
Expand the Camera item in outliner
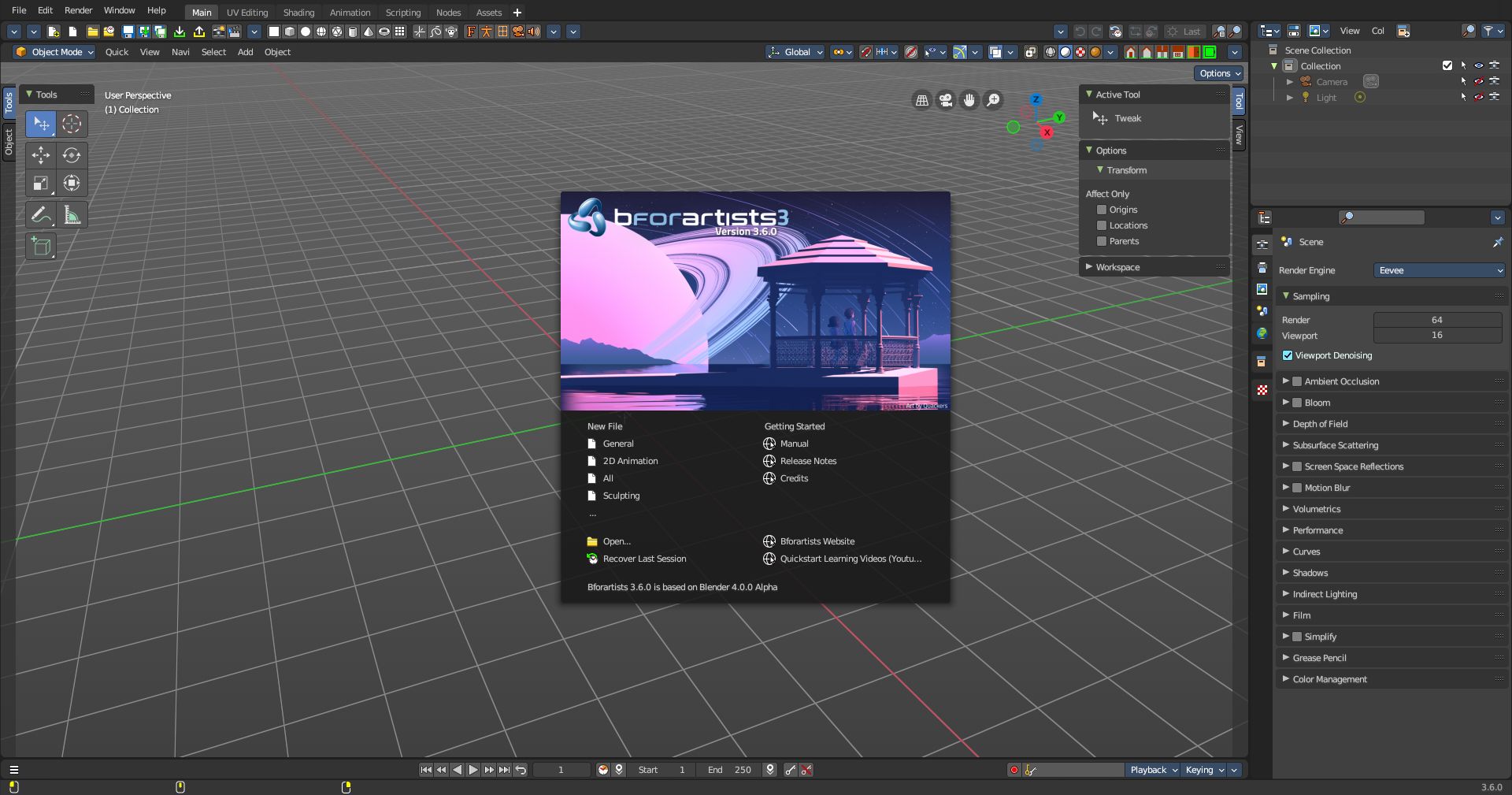pyautogui.click(x=1290, y=82)
